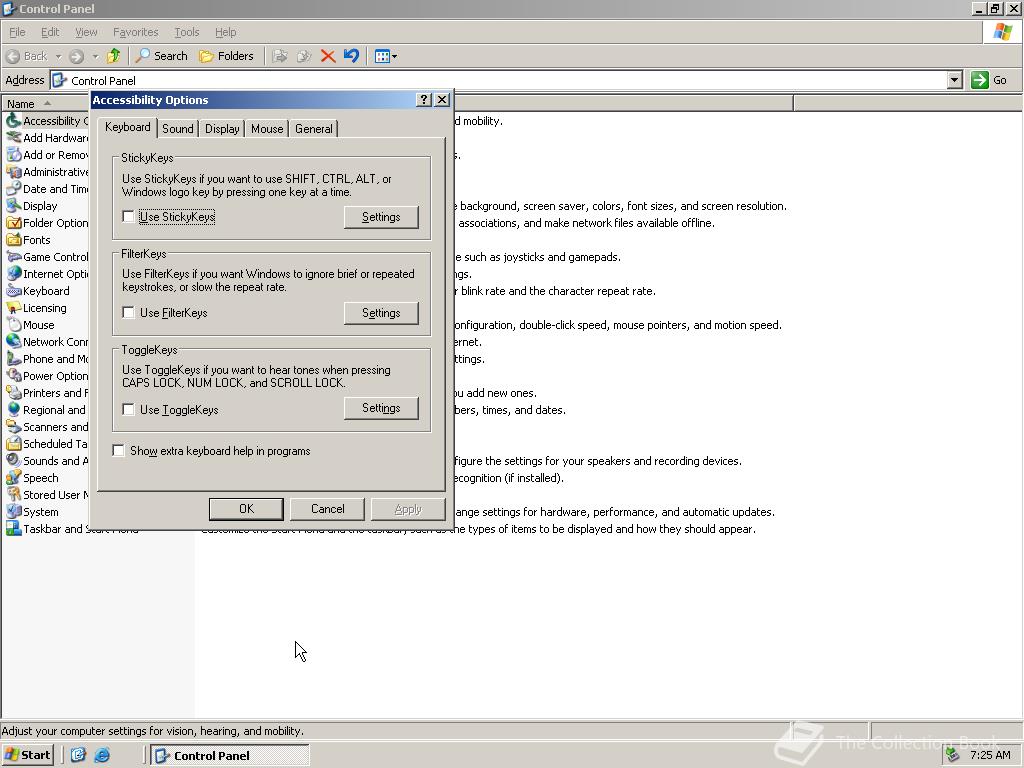Image resolution: width=1024 pixels, height=768 pixels.
Task: Select the Mouse control panel icon
Action: (14, 325)
